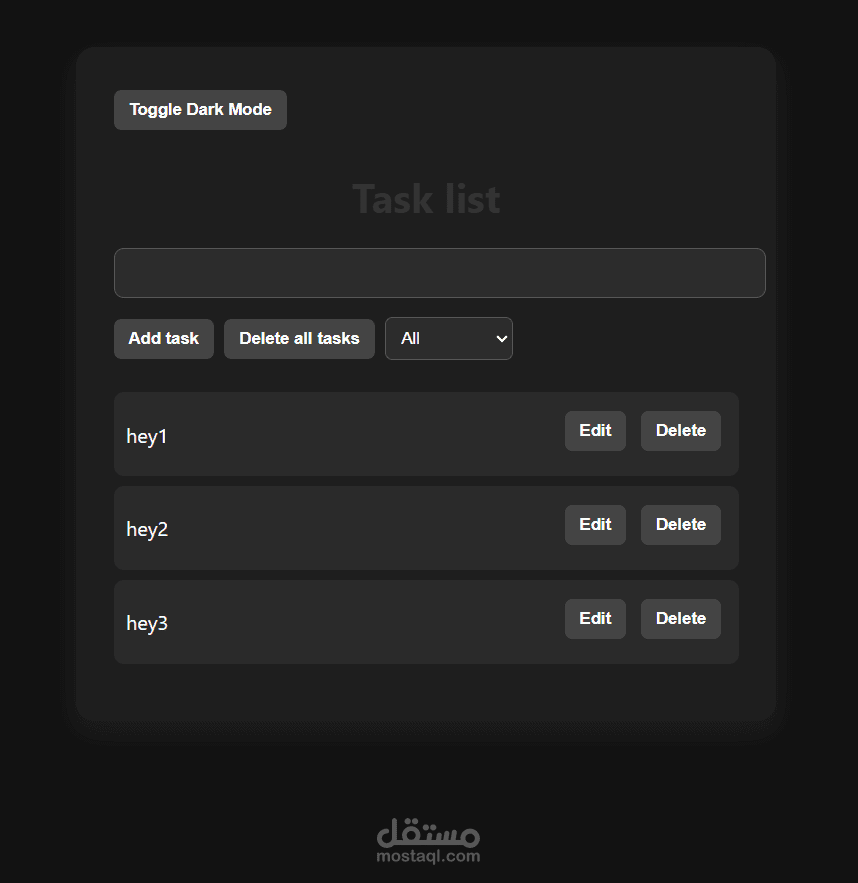The width and height of the screenshot is (858, 883).
Task: Click the Arabic mostaql logo
Action: pyautogui.click(x=428, y=832)
